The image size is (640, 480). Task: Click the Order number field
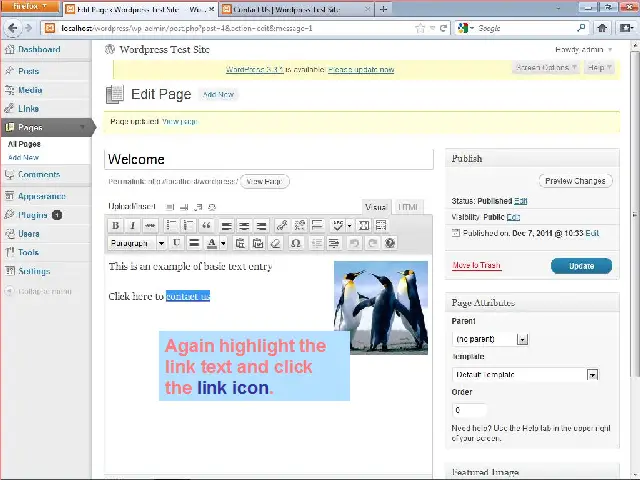point(469,410)
